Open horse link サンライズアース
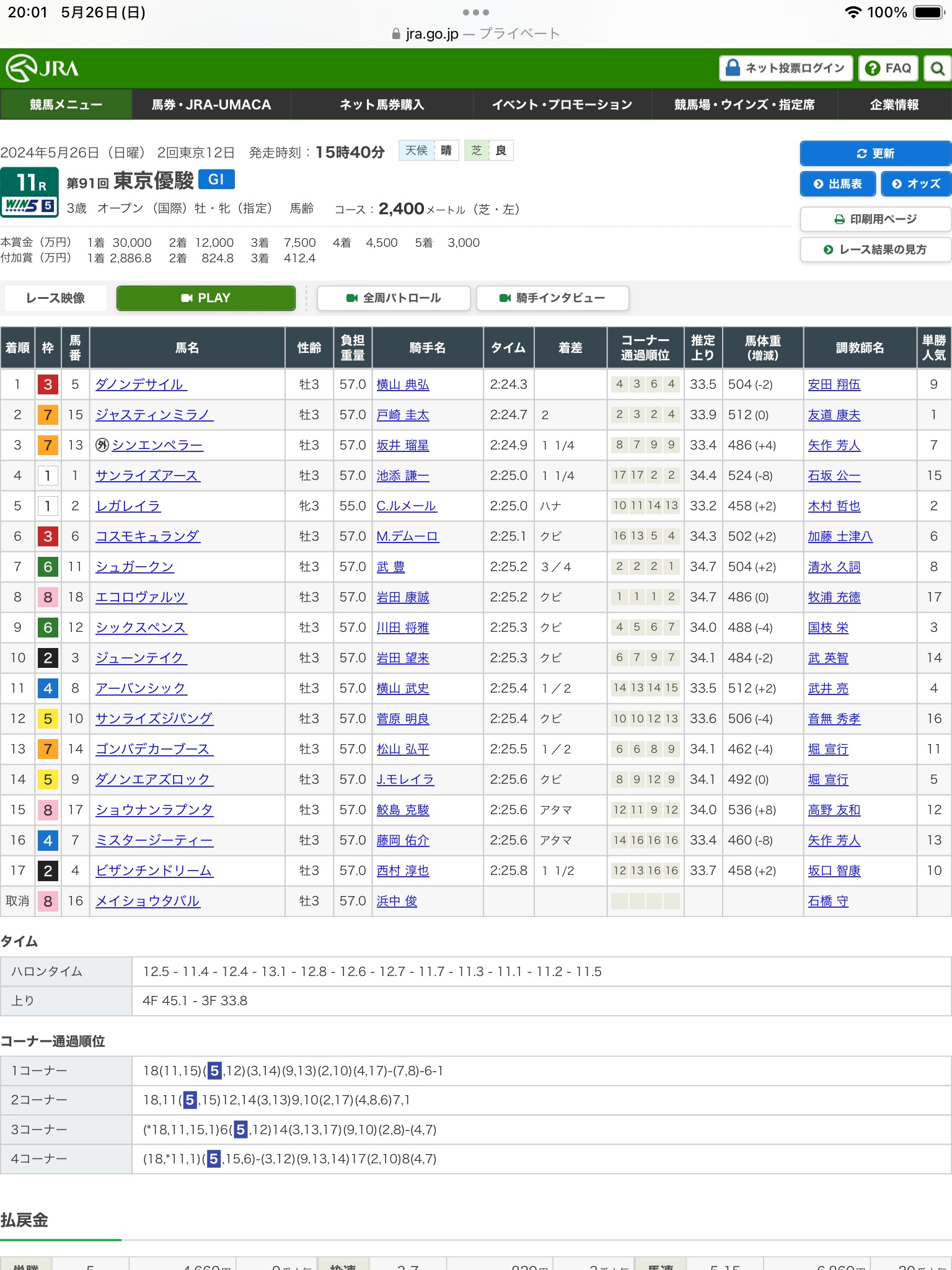The height and width of the screenshot is (1270, 952). pyautogui.click(x=148, y=476)
